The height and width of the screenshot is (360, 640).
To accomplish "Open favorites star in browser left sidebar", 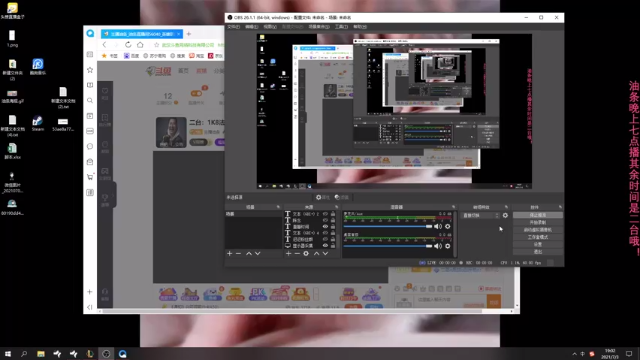I will [90, 70].
